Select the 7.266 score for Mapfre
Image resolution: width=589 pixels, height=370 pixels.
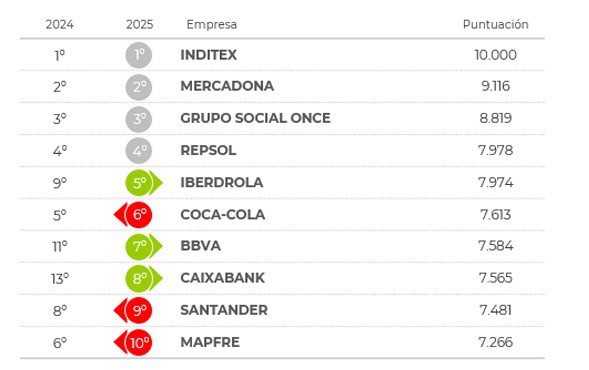[x=495, y=343]
